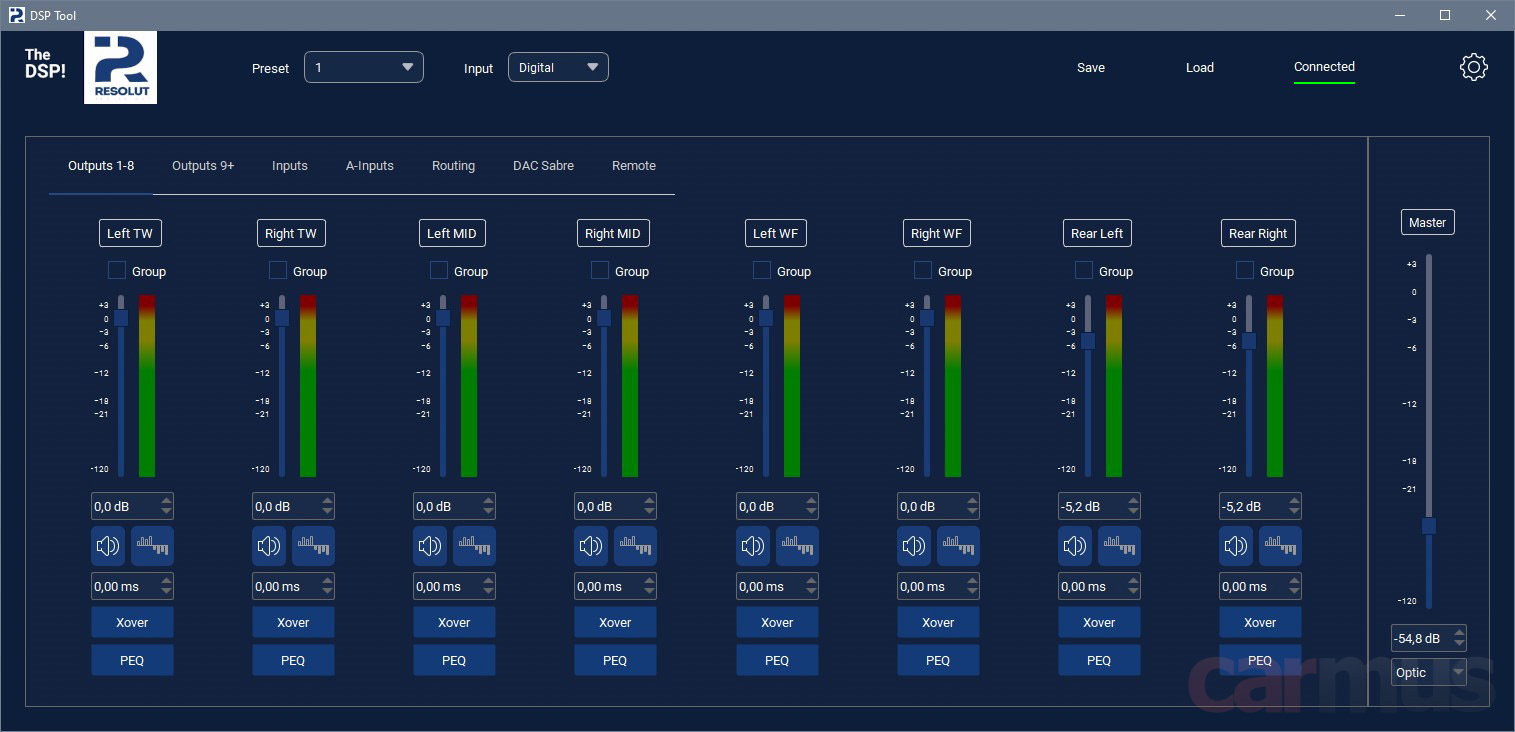
Task: Mute the Right TW channel speaker icon
Action: pos(270,546)
